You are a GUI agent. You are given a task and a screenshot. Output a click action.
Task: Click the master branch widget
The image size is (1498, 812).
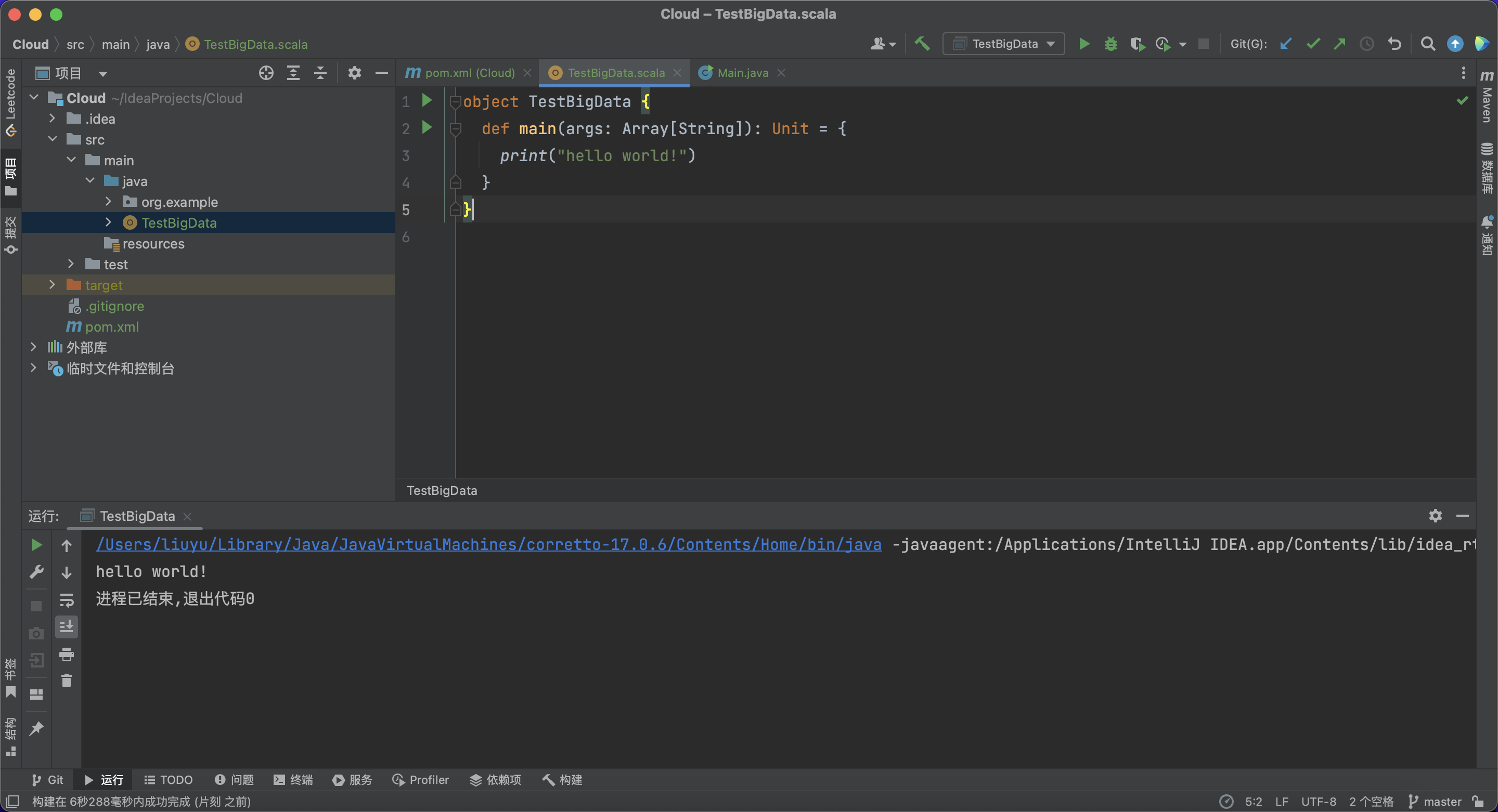tap(1435, 802)
